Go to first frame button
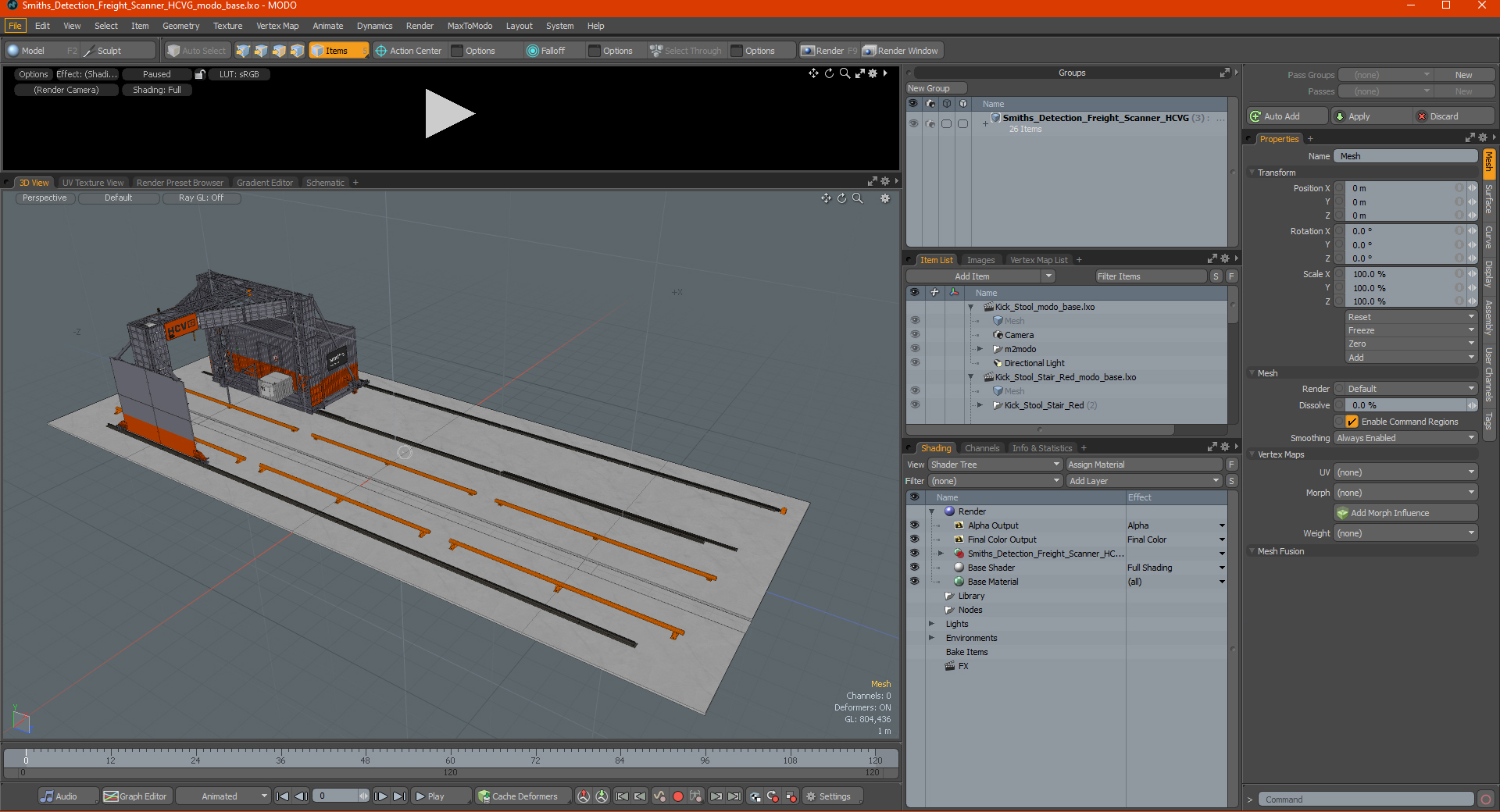1500x812 pixels. coord(283,796)
